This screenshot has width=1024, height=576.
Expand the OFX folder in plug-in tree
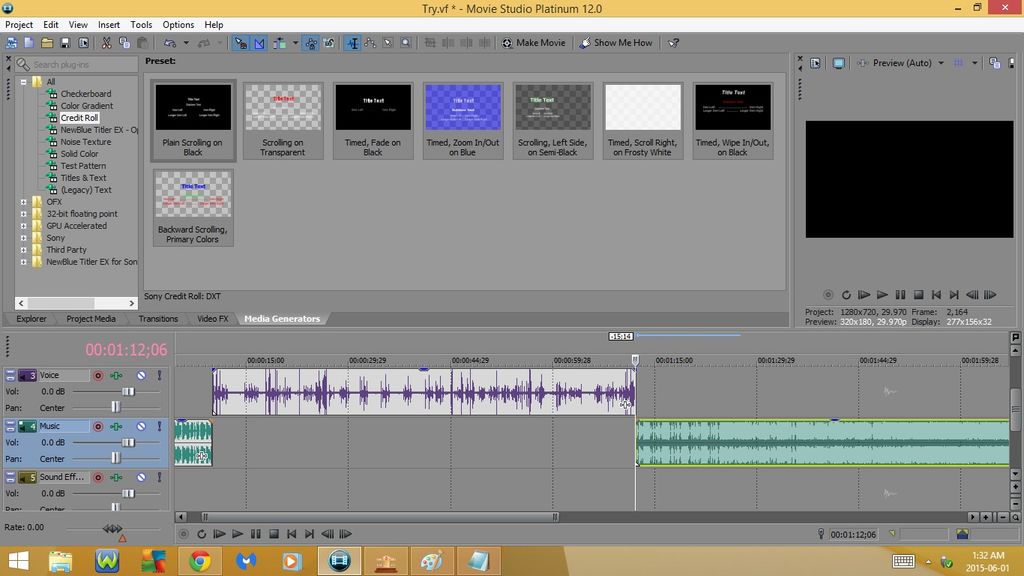[x=25, y=202]
